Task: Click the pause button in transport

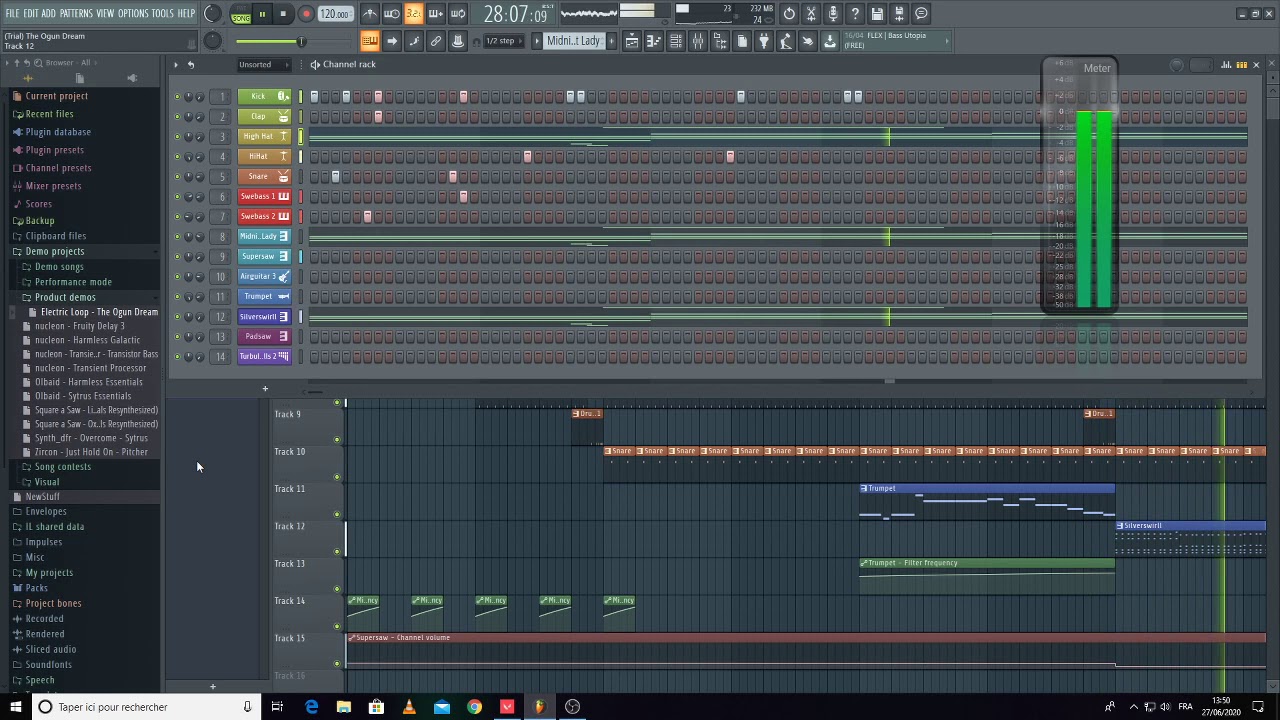Action: pos(262,14)
